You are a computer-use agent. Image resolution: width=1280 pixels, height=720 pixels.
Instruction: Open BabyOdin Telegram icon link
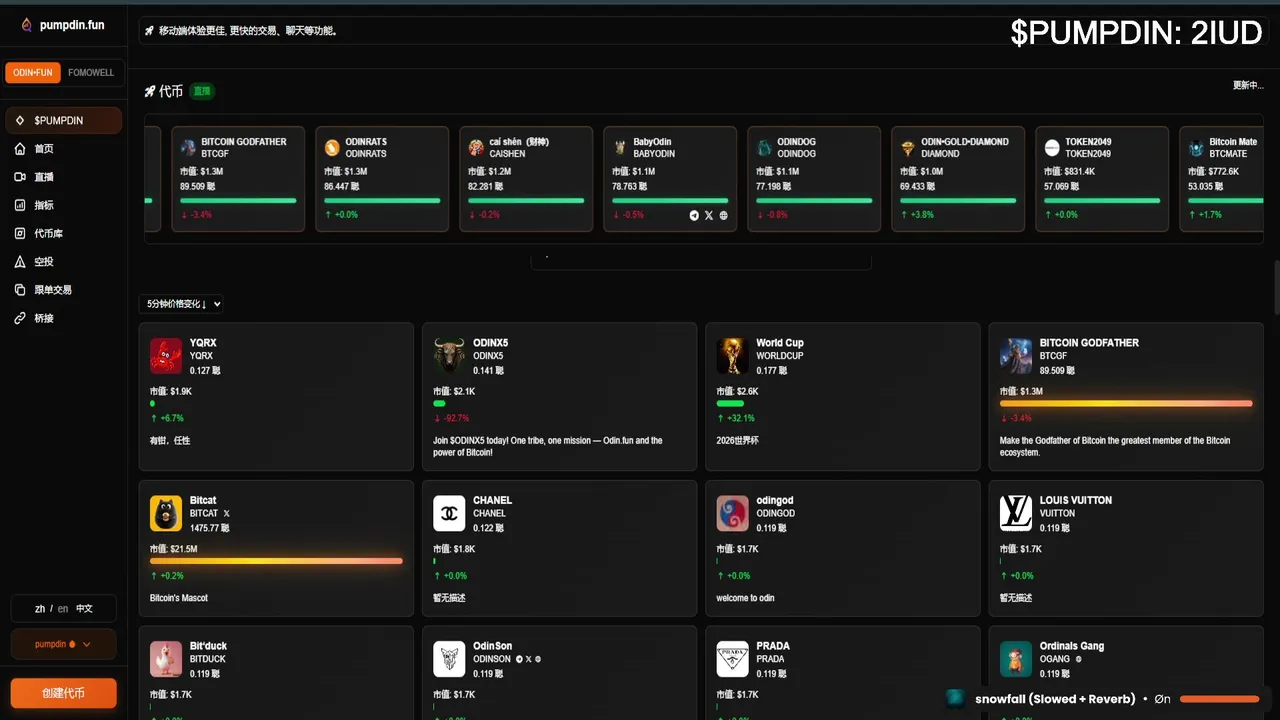(694, 215)
